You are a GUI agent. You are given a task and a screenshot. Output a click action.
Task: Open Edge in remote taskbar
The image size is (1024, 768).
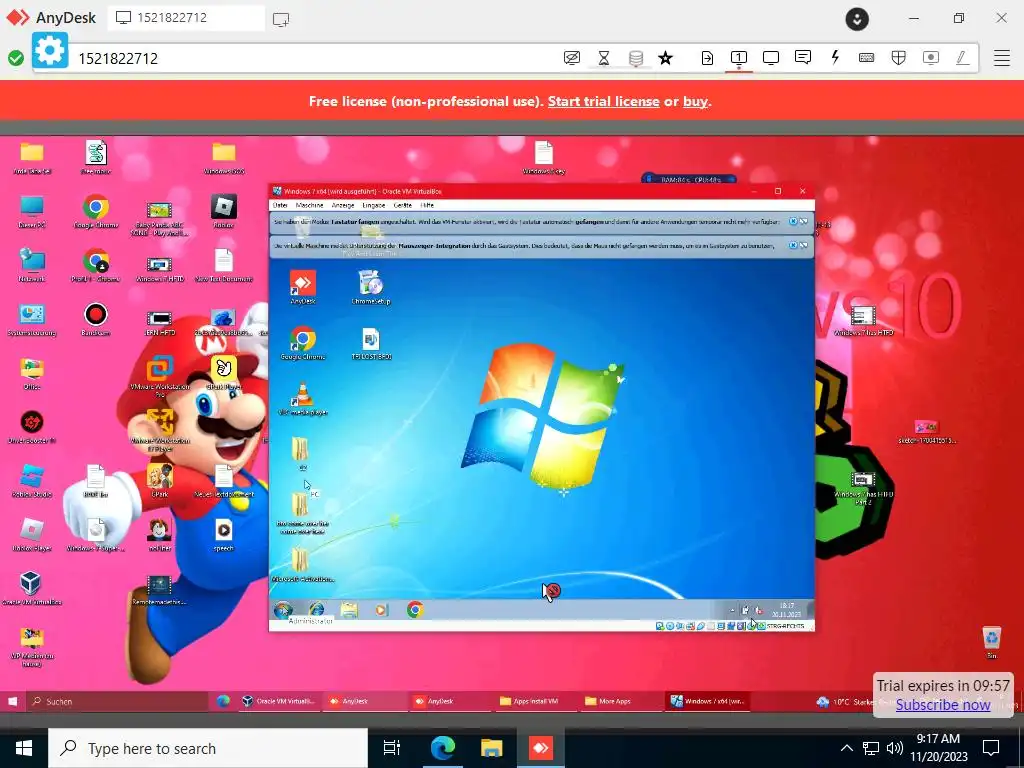pyautogui.click(x=223, y=701)
